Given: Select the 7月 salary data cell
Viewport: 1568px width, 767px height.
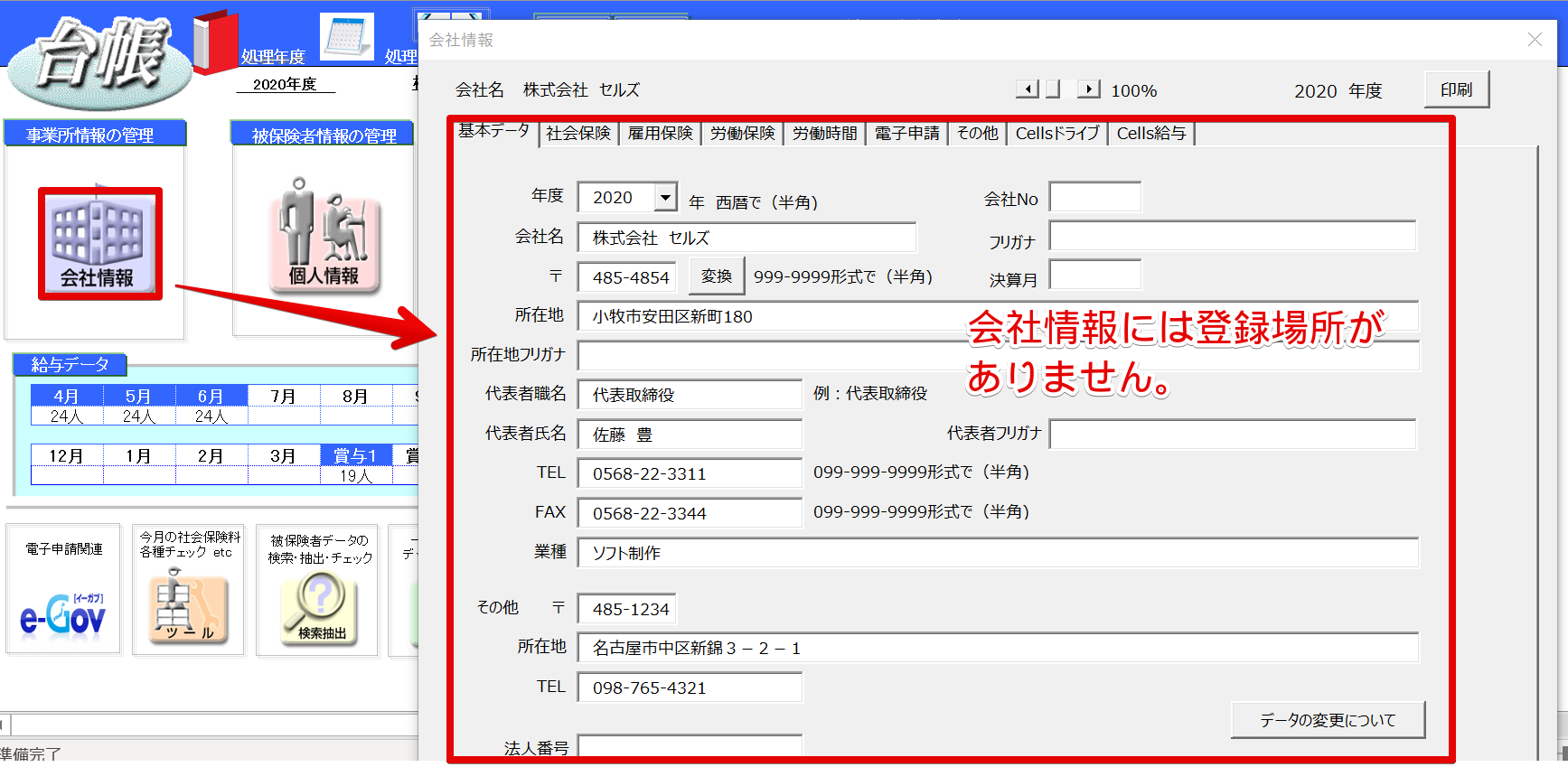Looking at the screenshot, I should tap(284, 396).
